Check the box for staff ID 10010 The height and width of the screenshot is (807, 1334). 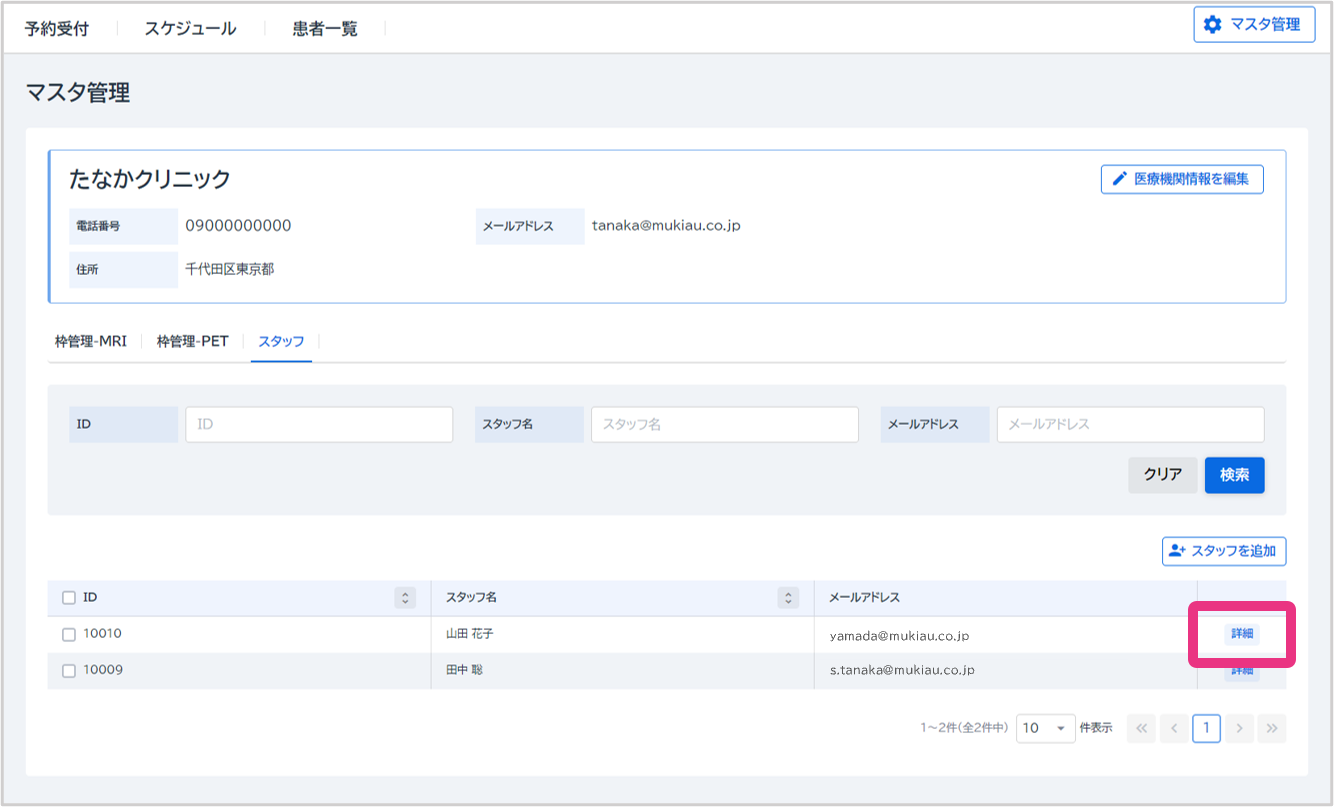point(69,634)
